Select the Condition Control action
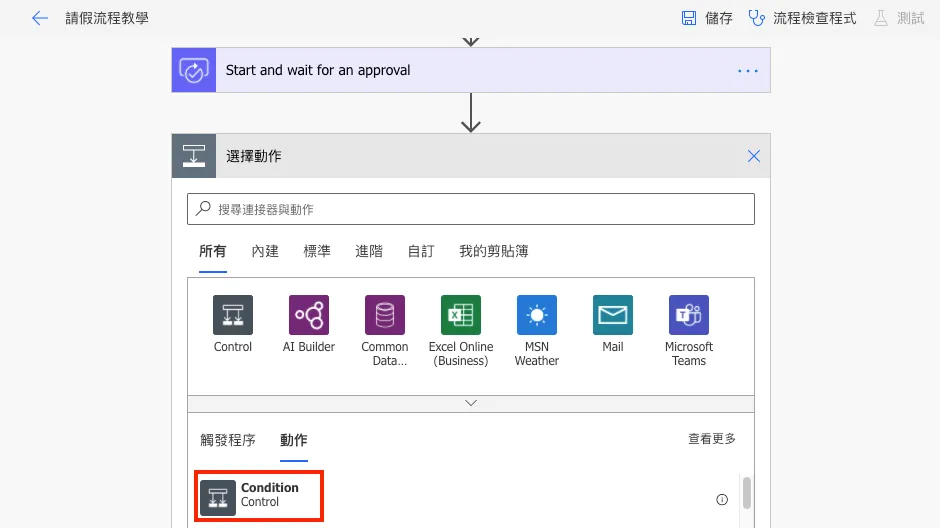The image size is (940, 528). [259, 496]
